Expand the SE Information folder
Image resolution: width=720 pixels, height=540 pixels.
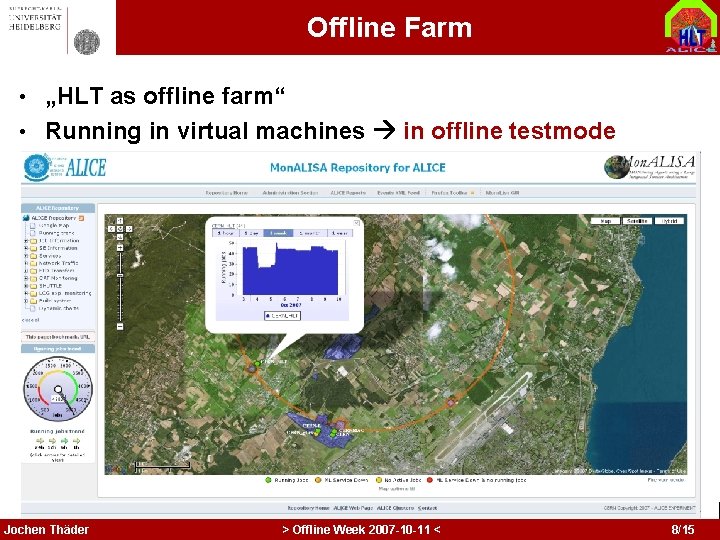point(26,248)
